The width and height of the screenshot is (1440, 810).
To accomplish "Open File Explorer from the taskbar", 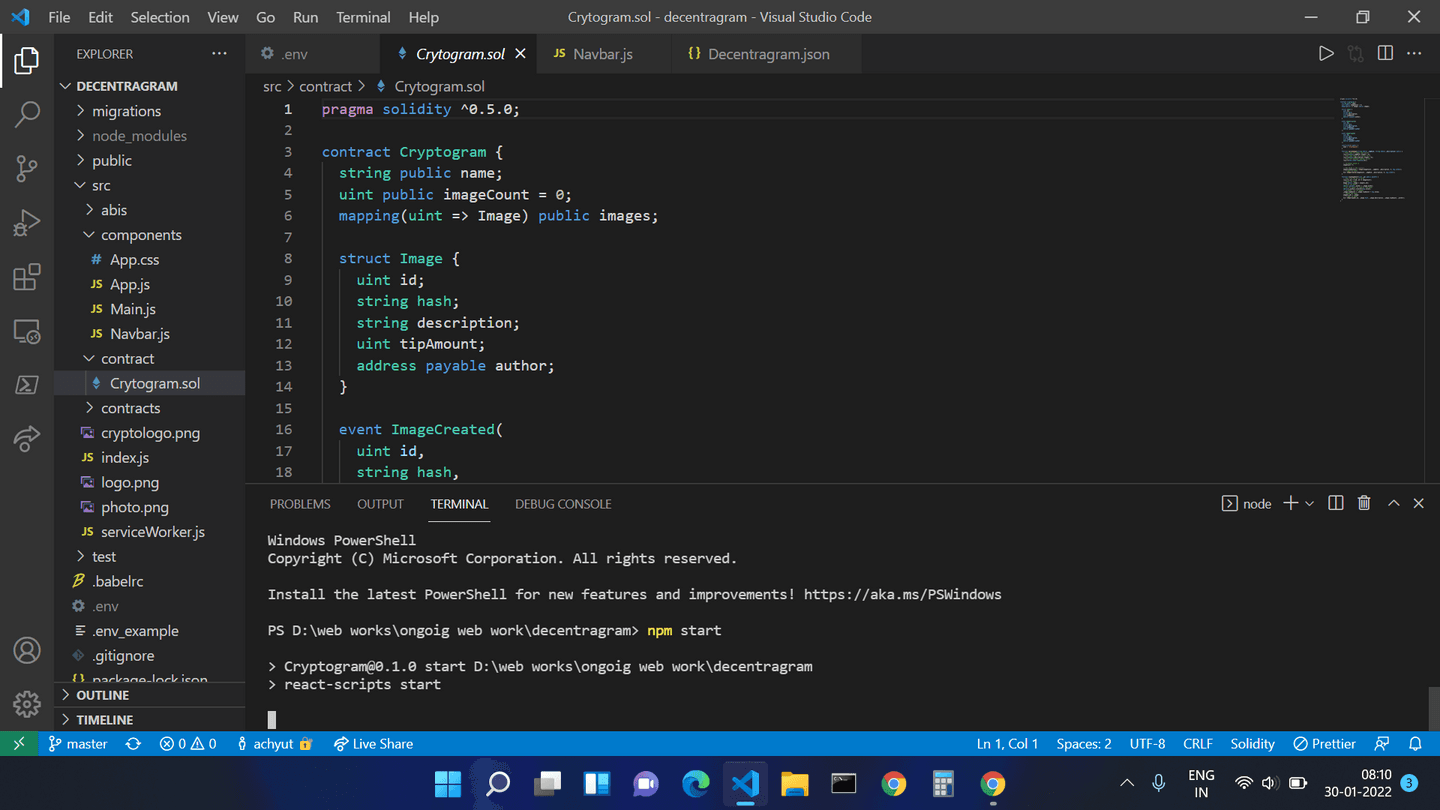I will pos(794,783).
